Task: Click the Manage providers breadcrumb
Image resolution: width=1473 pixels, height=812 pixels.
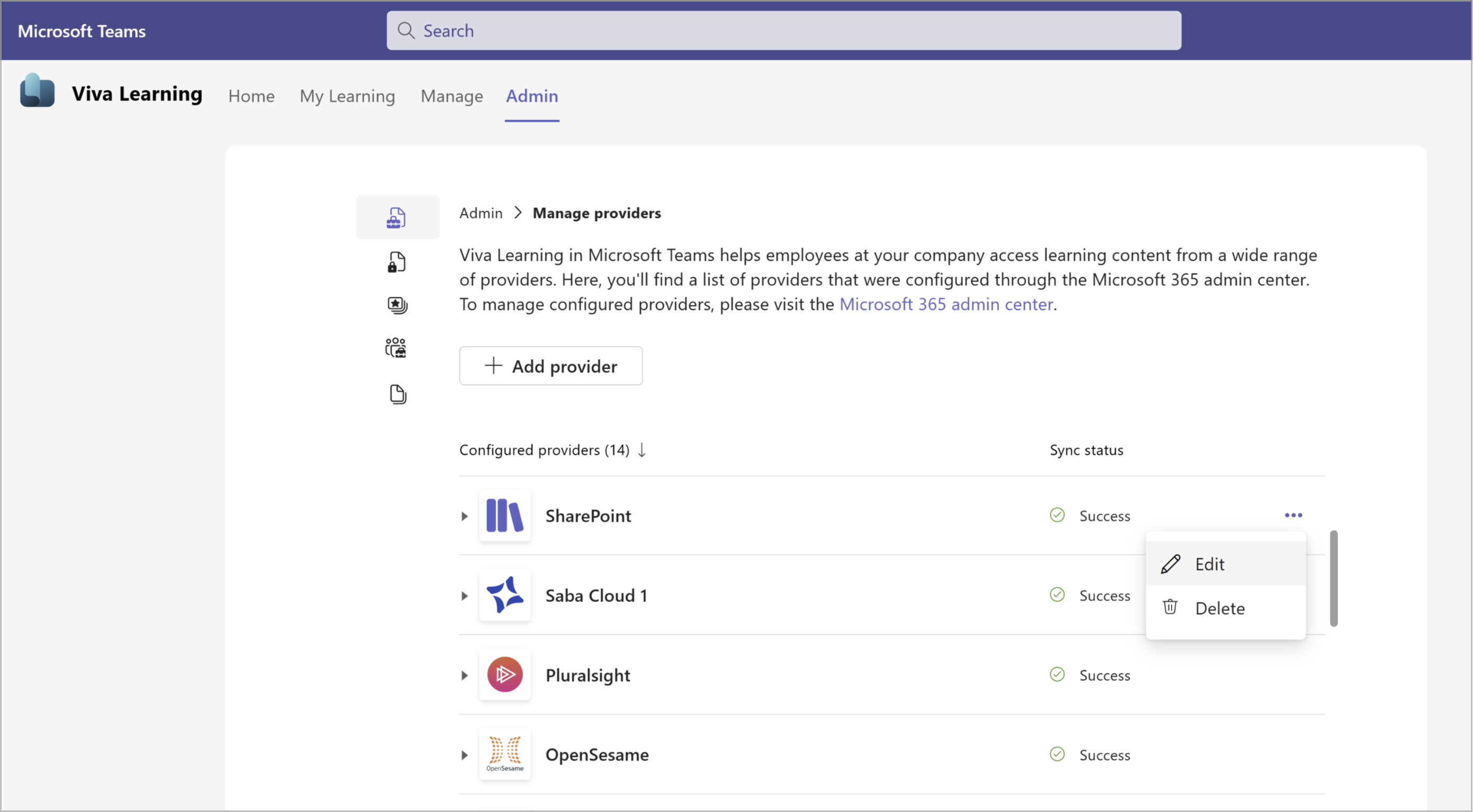Action: pyautogui.click(x=597, y=213)
